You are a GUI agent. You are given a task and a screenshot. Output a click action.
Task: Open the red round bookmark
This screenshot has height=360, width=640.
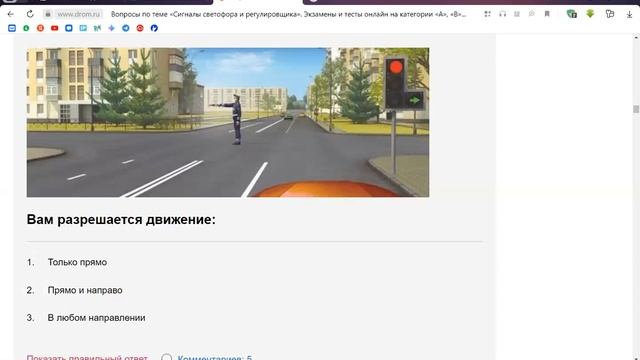click(x=140, y=28)
